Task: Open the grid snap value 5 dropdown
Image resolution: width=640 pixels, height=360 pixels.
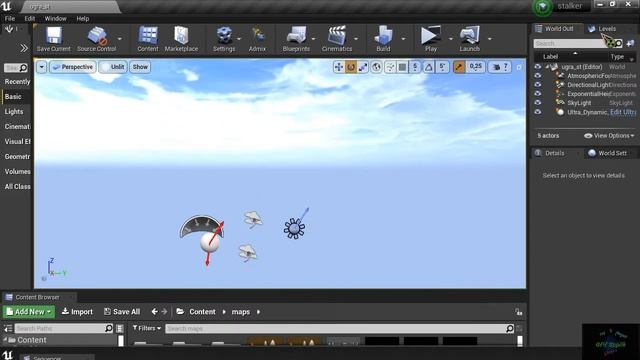Action: pos(415,67)
